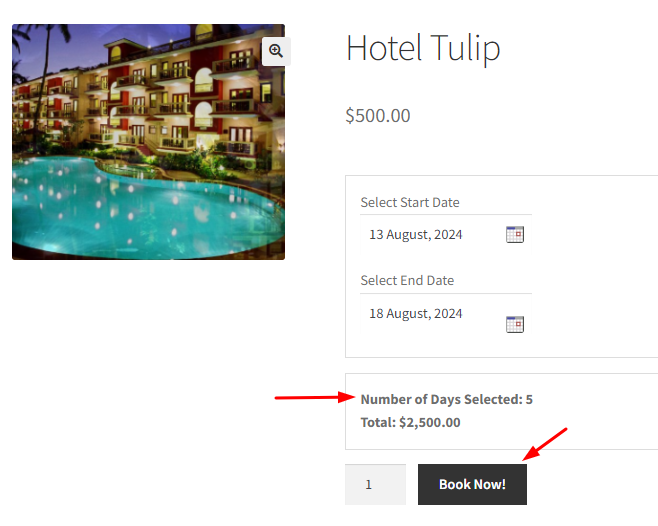
Task: Click the red arrow pointing at Number of Days
Action: click(x=315, y=397)
